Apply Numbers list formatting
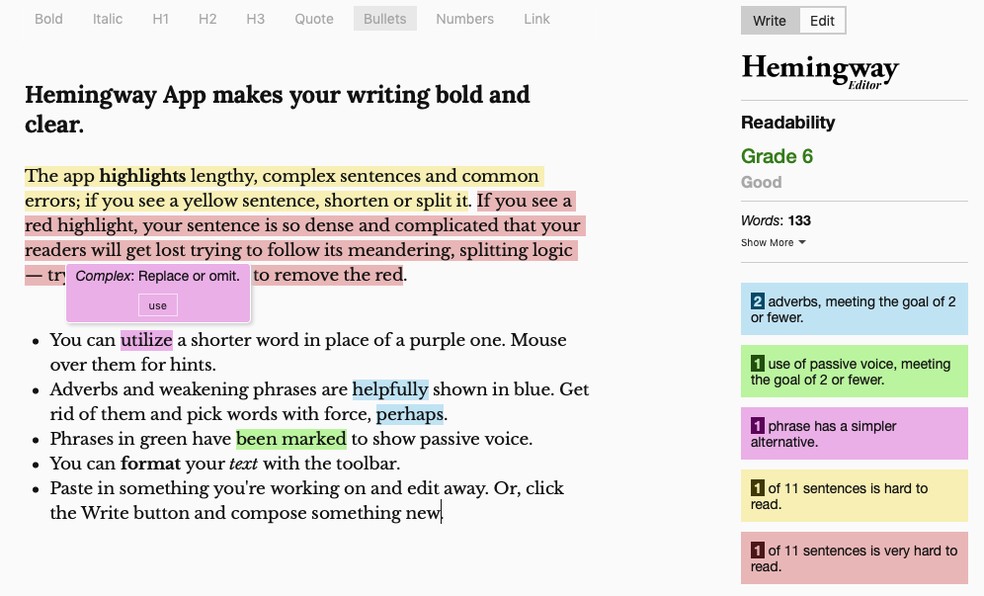 coord(465,19)
